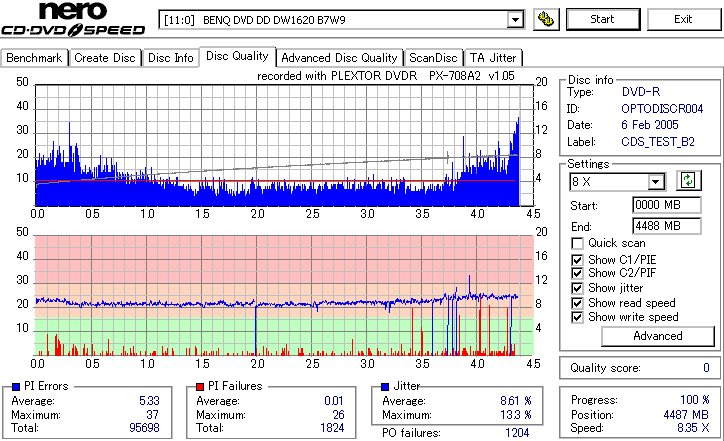Click PI Errors average 5.33

click(x=149, y=401)
